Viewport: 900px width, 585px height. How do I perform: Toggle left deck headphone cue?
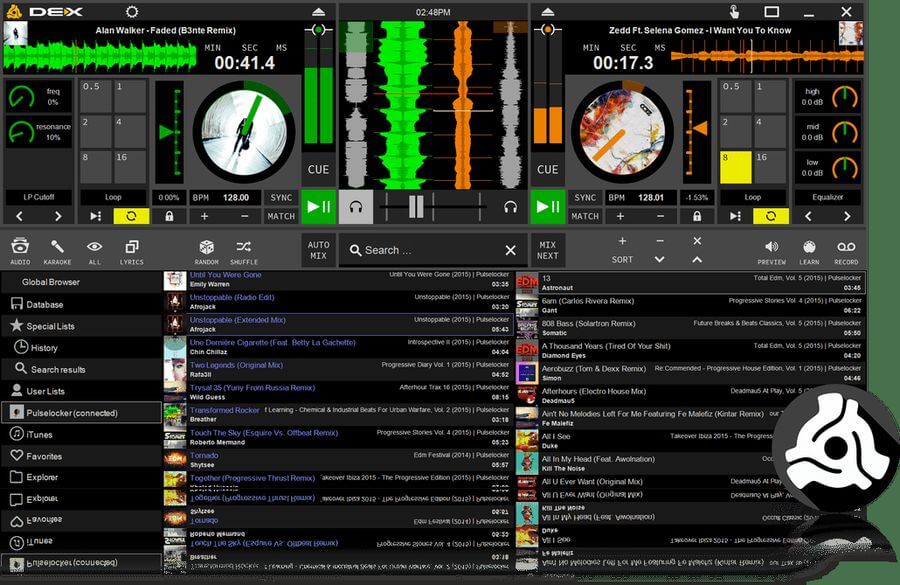click(x=356, y=207)
